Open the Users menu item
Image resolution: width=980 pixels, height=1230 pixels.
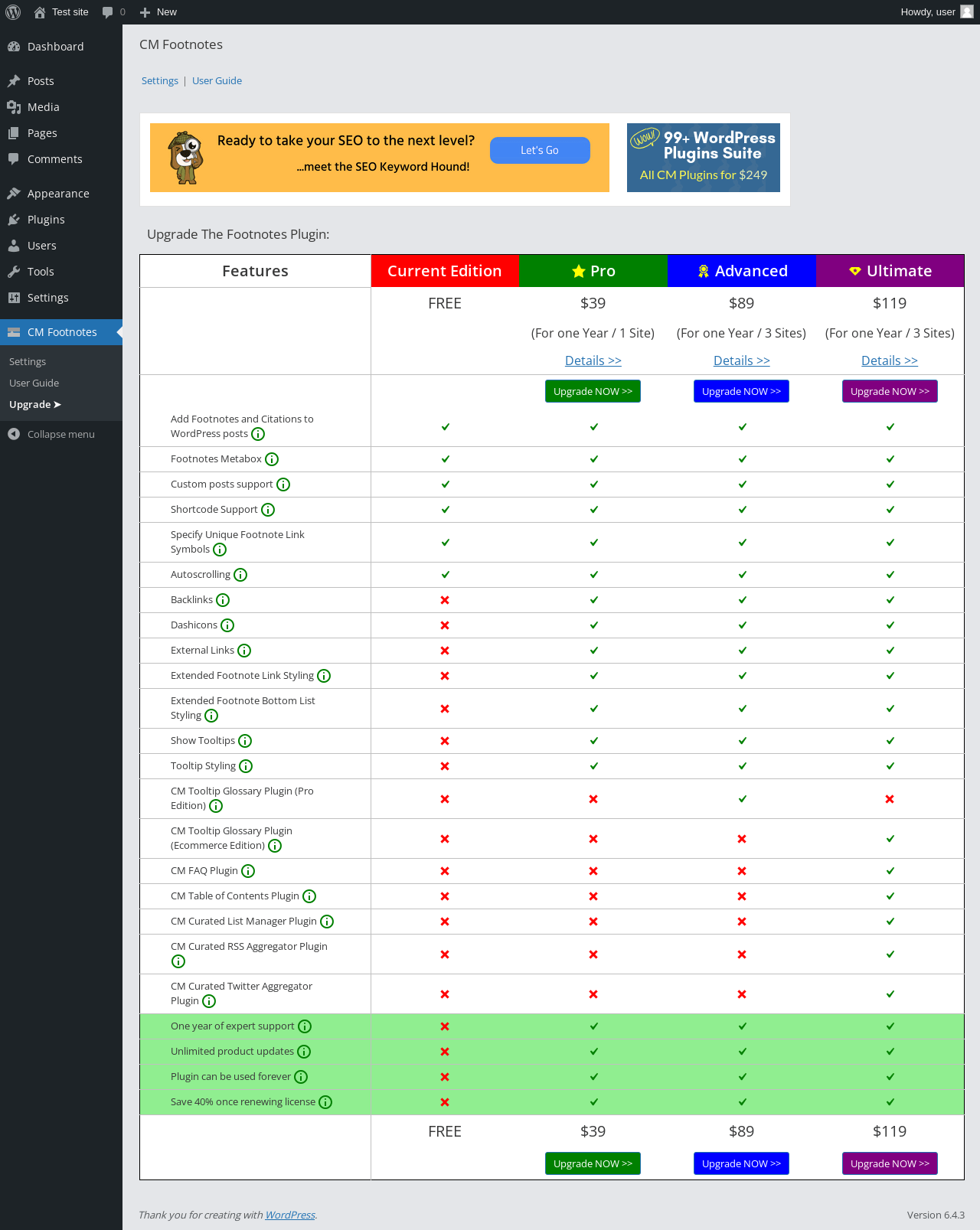coord(61,246)
